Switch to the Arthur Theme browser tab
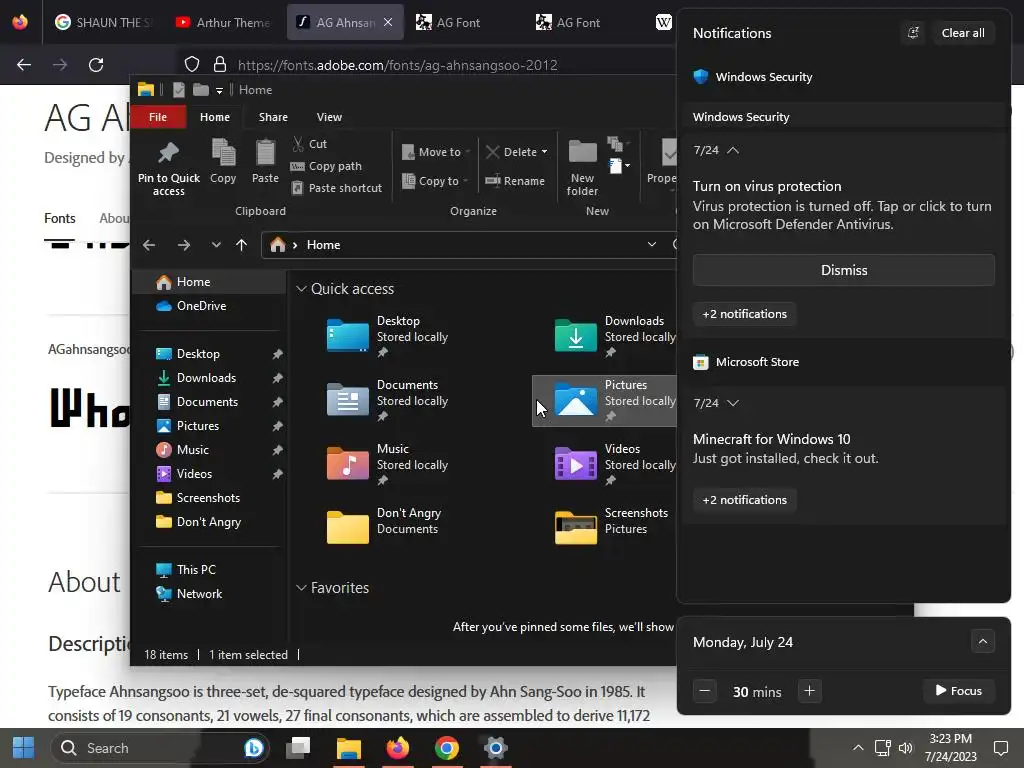The image size is (1024, 768). 223,22
